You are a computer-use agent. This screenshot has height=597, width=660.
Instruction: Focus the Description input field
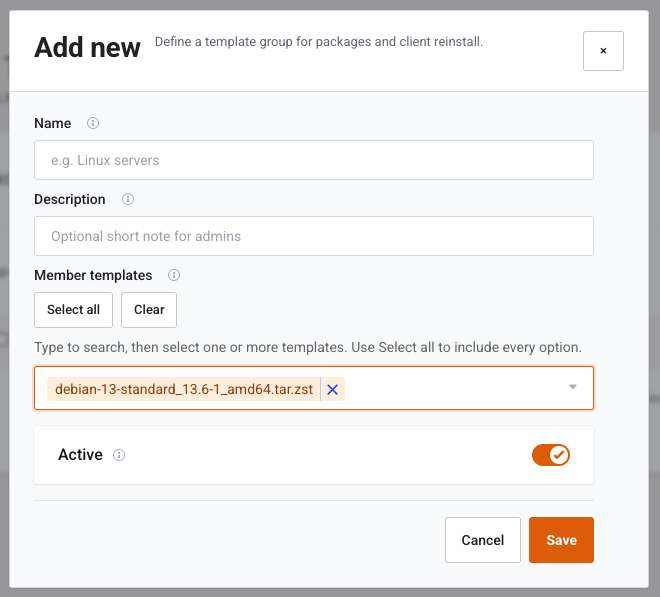[314, 236]
